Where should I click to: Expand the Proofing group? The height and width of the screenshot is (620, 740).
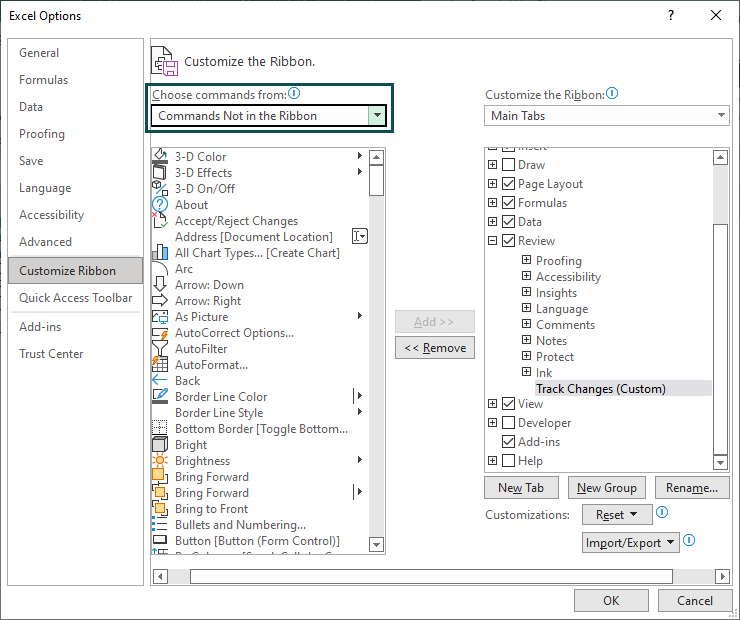(x=526, y=260)
